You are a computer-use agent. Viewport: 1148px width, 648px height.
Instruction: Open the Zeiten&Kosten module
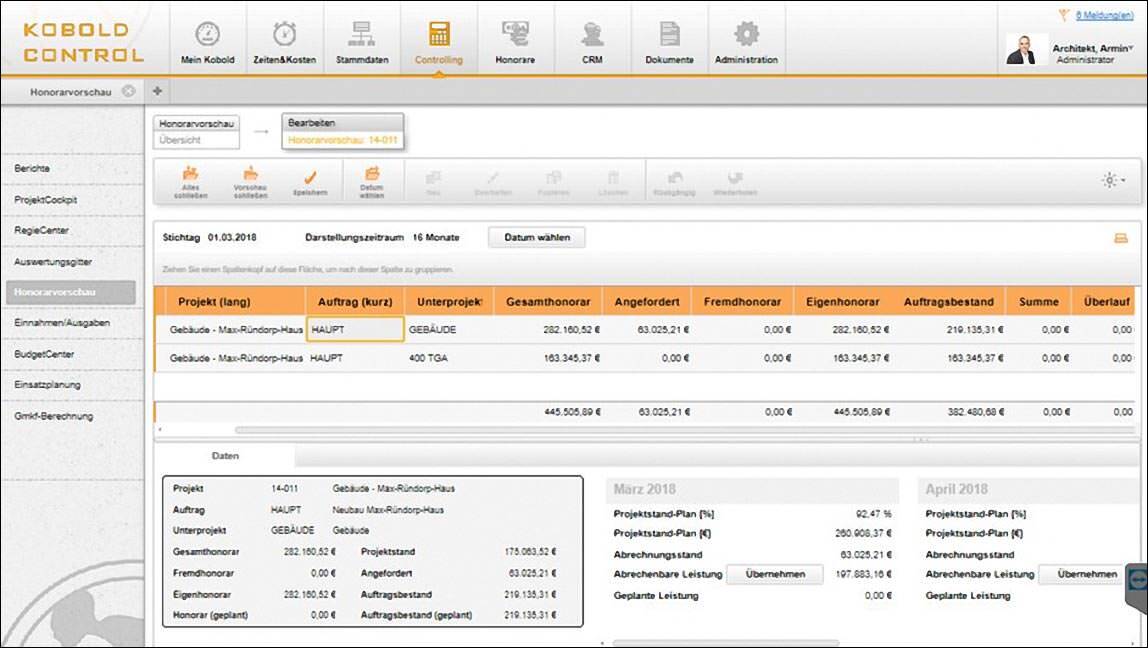[285, 42]
